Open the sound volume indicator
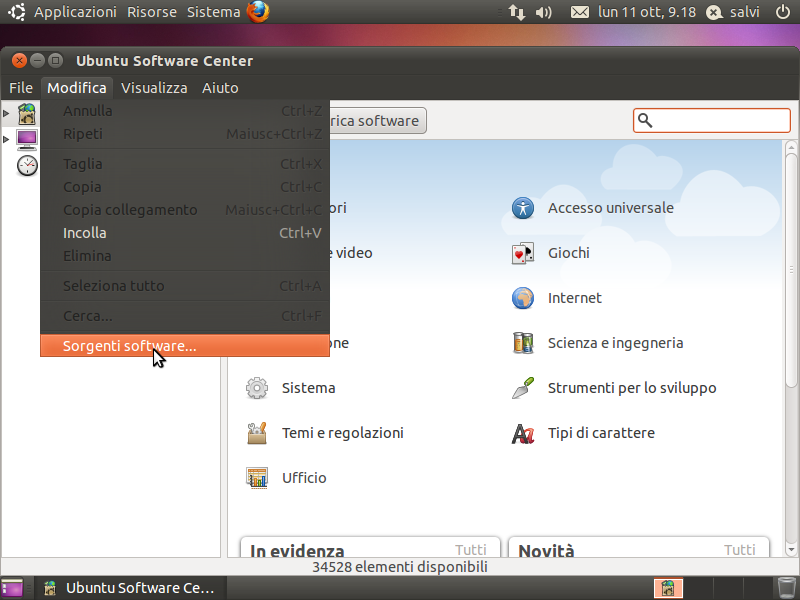 click(543, 12)
